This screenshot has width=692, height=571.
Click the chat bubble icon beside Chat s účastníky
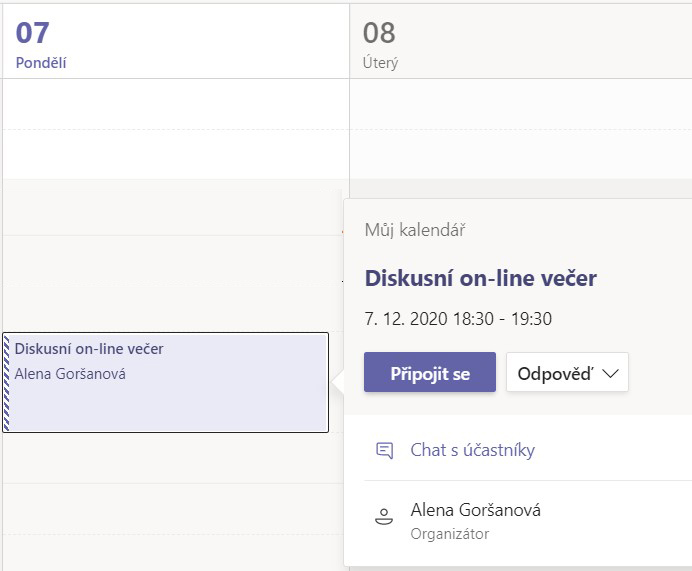(x=384, y=451)
